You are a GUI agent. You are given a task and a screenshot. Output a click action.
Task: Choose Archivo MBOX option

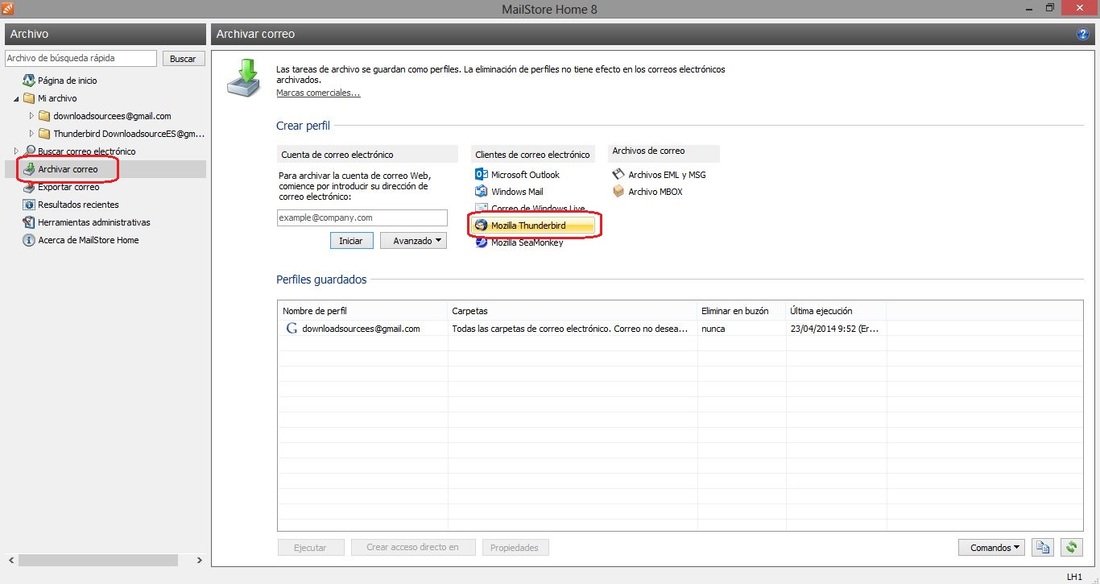pos(655,192)
